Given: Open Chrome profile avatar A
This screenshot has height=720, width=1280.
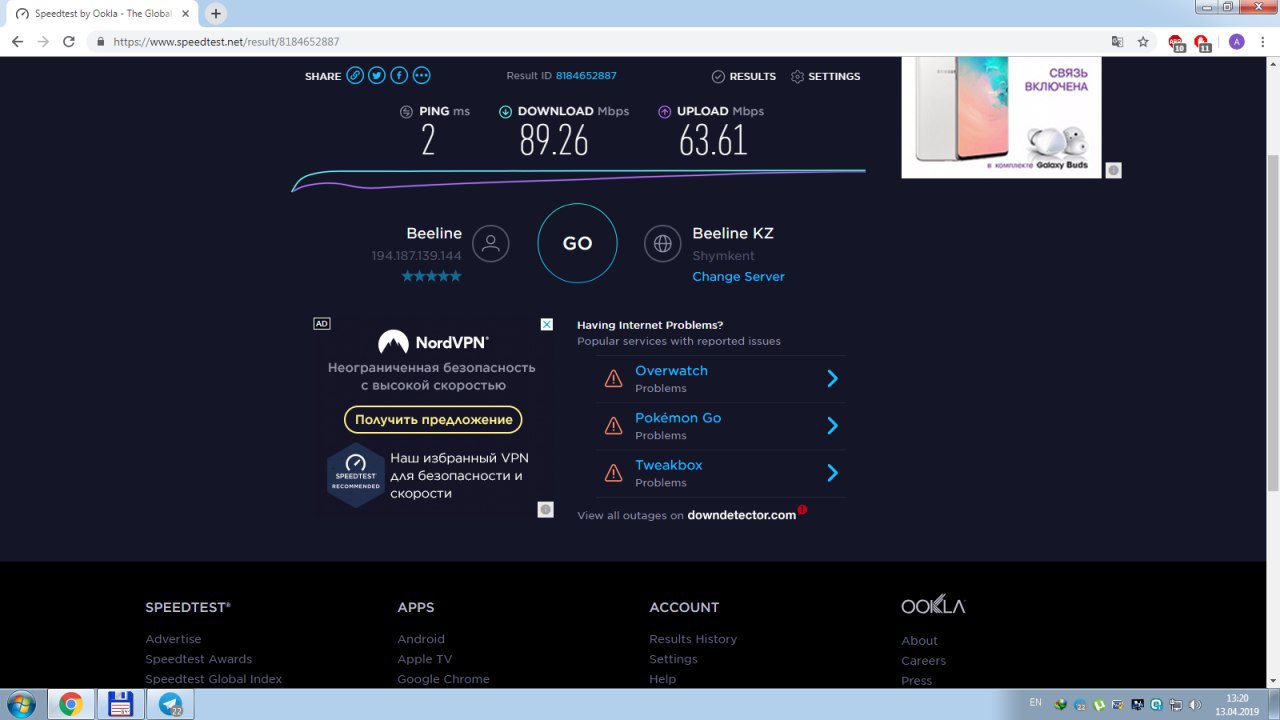Looking at the screenshot, I should click(x=1237, y=42).
